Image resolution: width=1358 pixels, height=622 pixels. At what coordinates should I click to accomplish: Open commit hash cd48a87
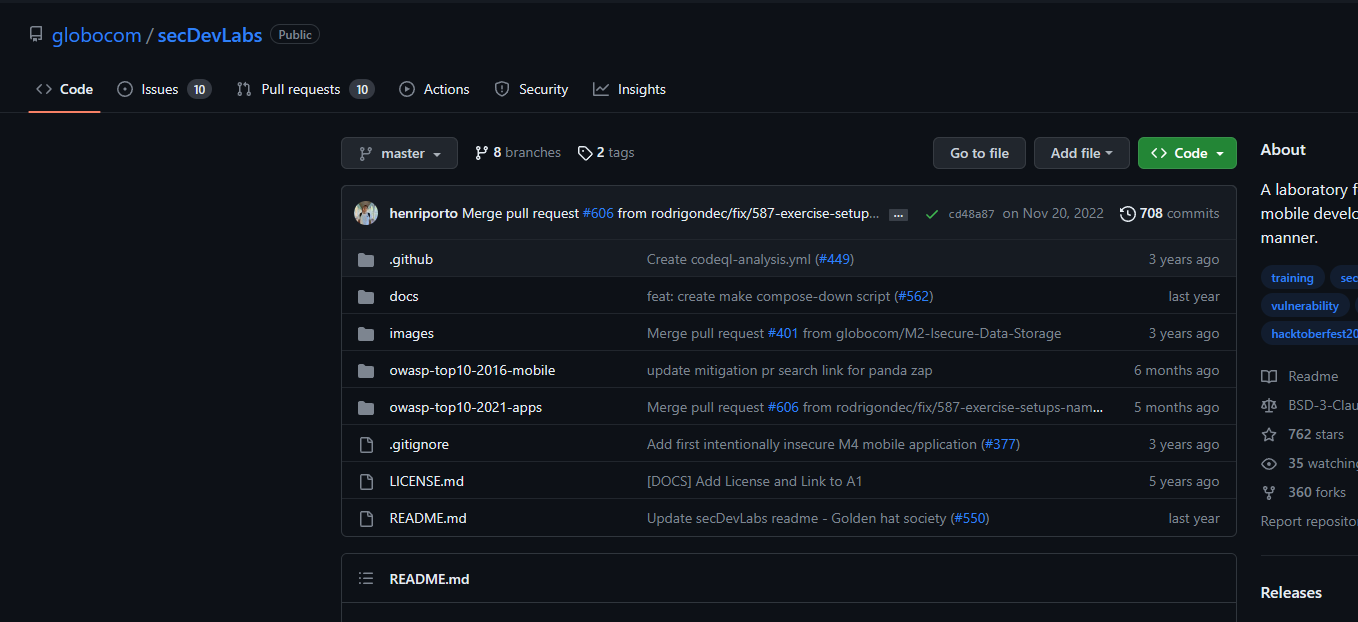point(971,214)
